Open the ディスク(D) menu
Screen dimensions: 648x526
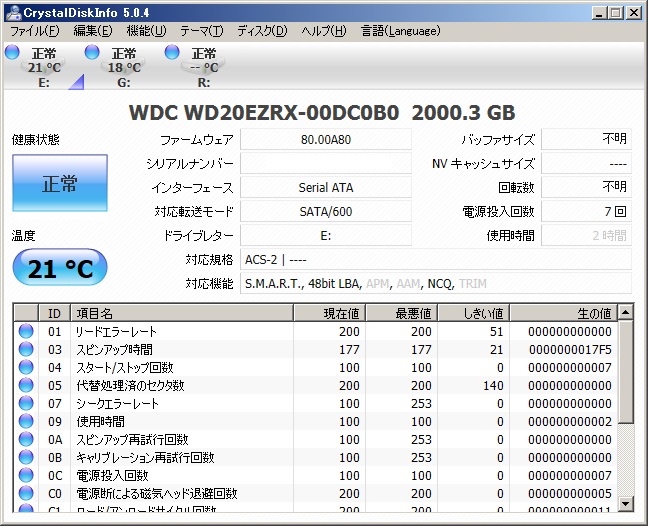(262, 31)
